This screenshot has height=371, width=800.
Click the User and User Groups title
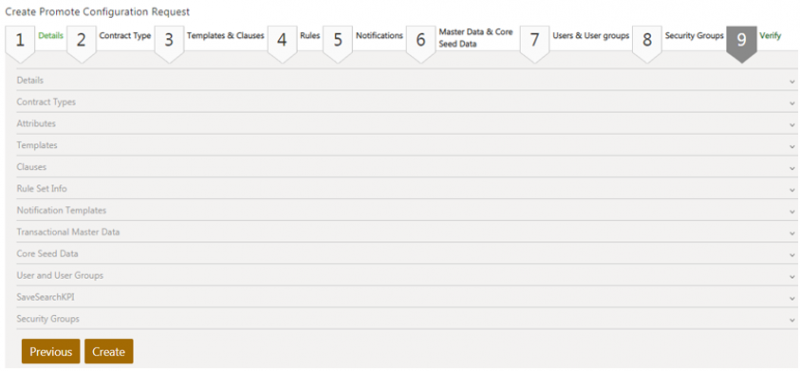(60, 276)
